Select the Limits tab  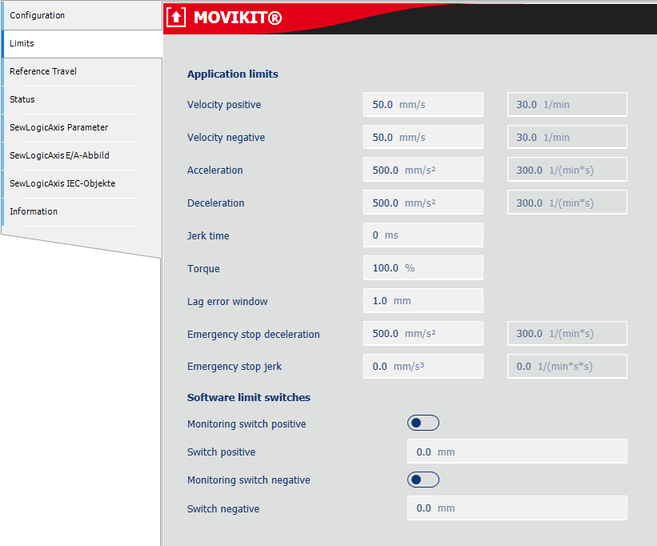tap(80, 44)
